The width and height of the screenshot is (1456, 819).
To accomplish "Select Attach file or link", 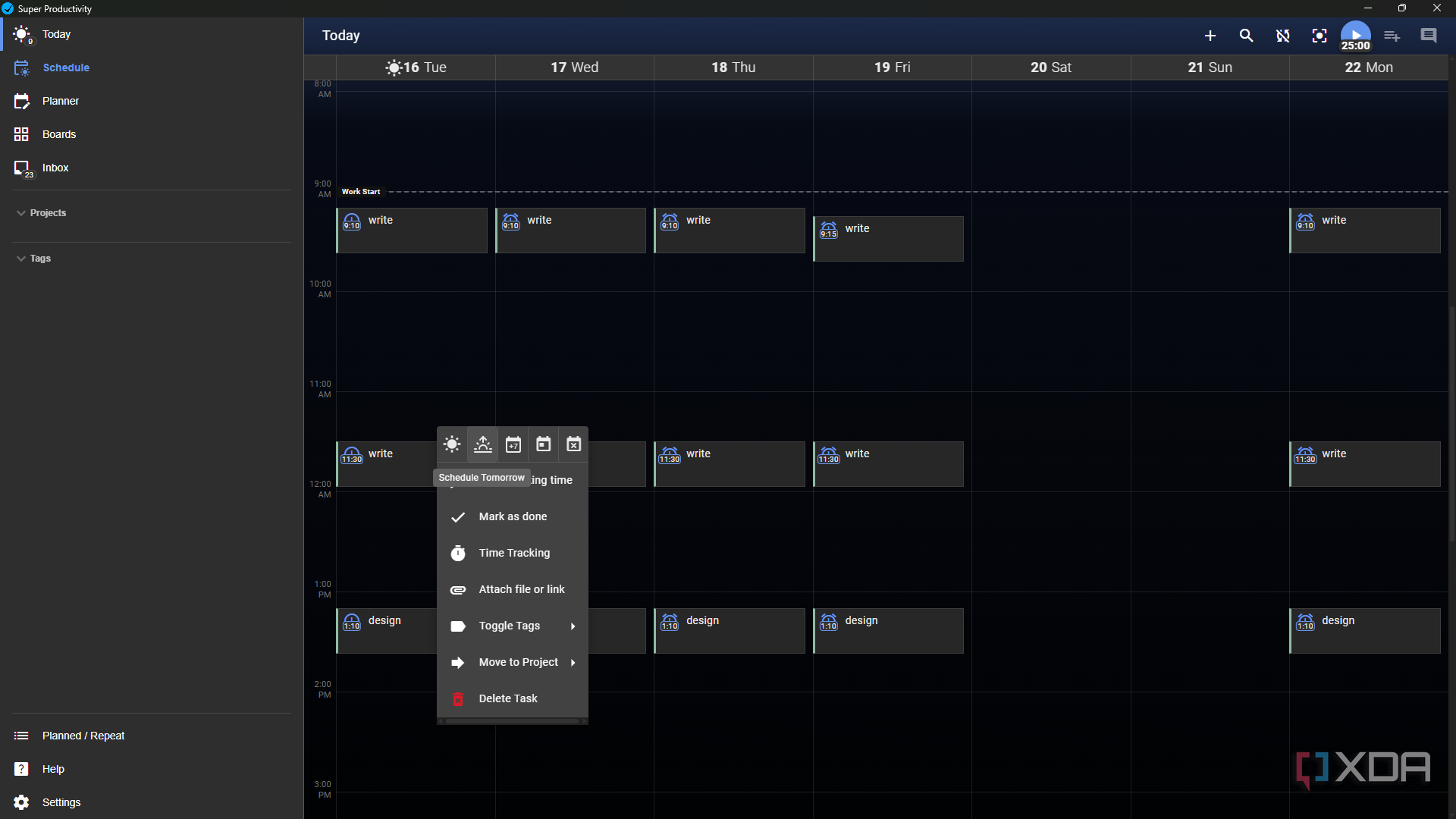I will [513, 589].
